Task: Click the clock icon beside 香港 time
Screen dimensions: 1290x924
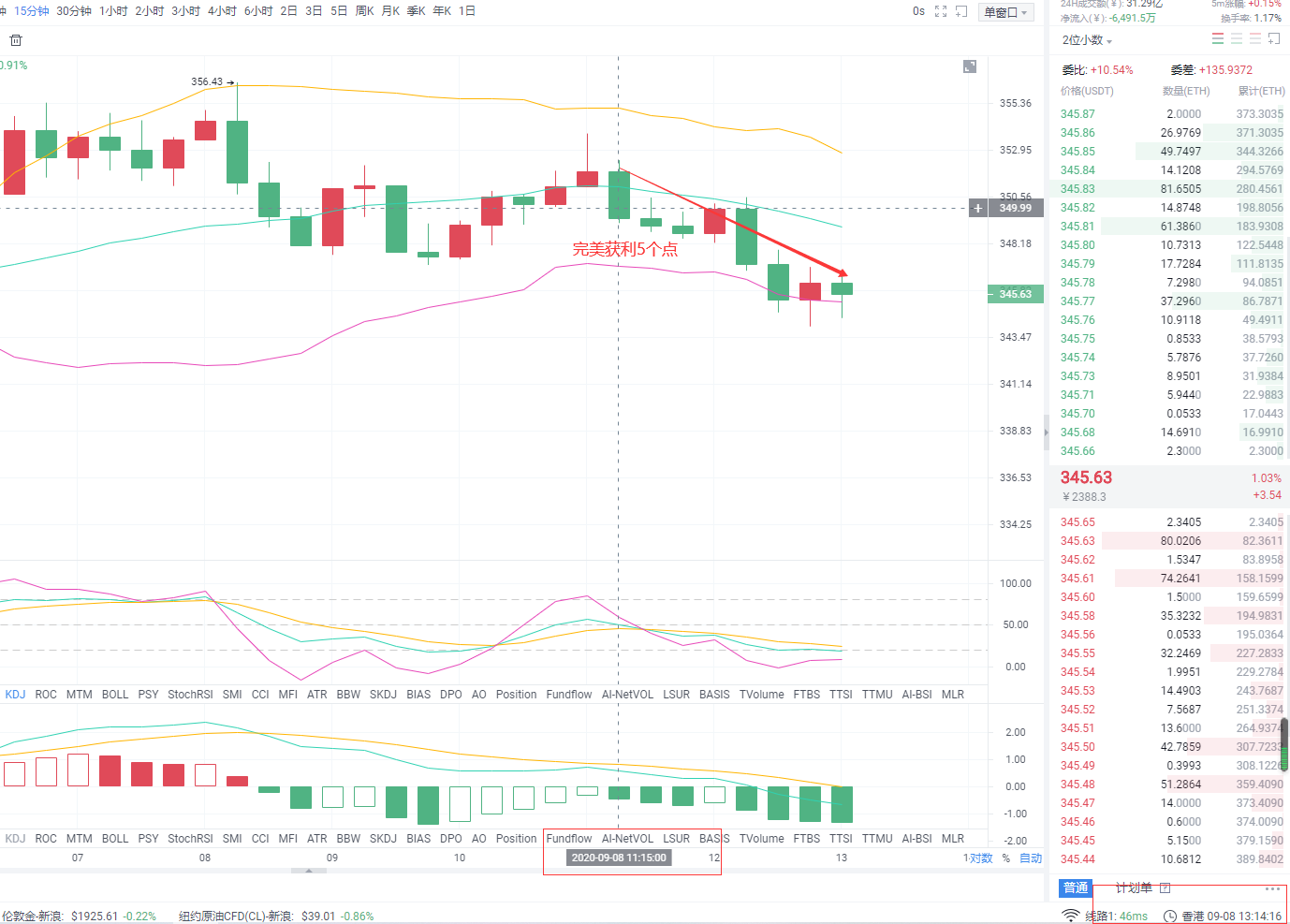Action: [1170, 917]
